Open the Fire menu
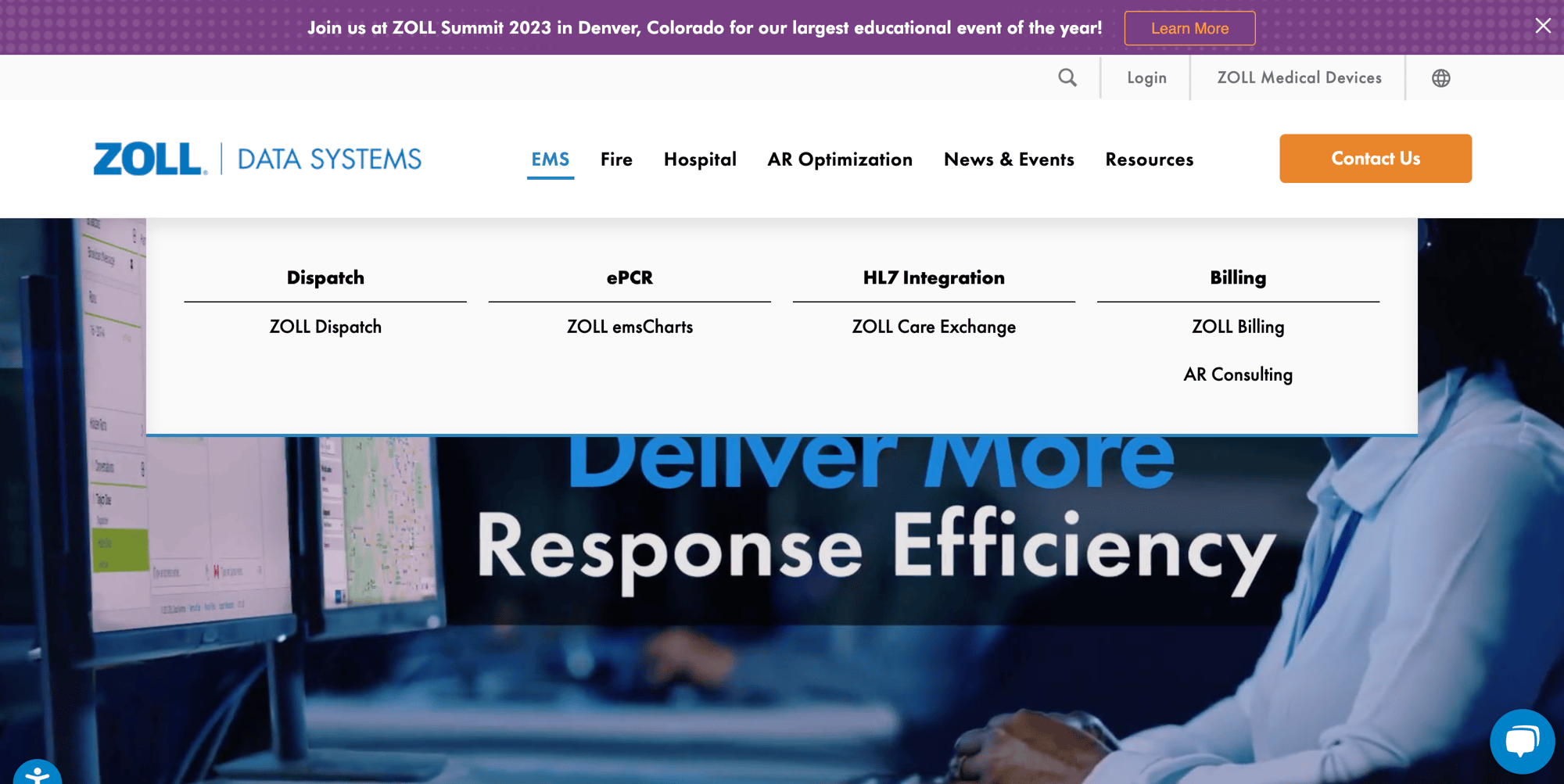 tap(616, 159)
